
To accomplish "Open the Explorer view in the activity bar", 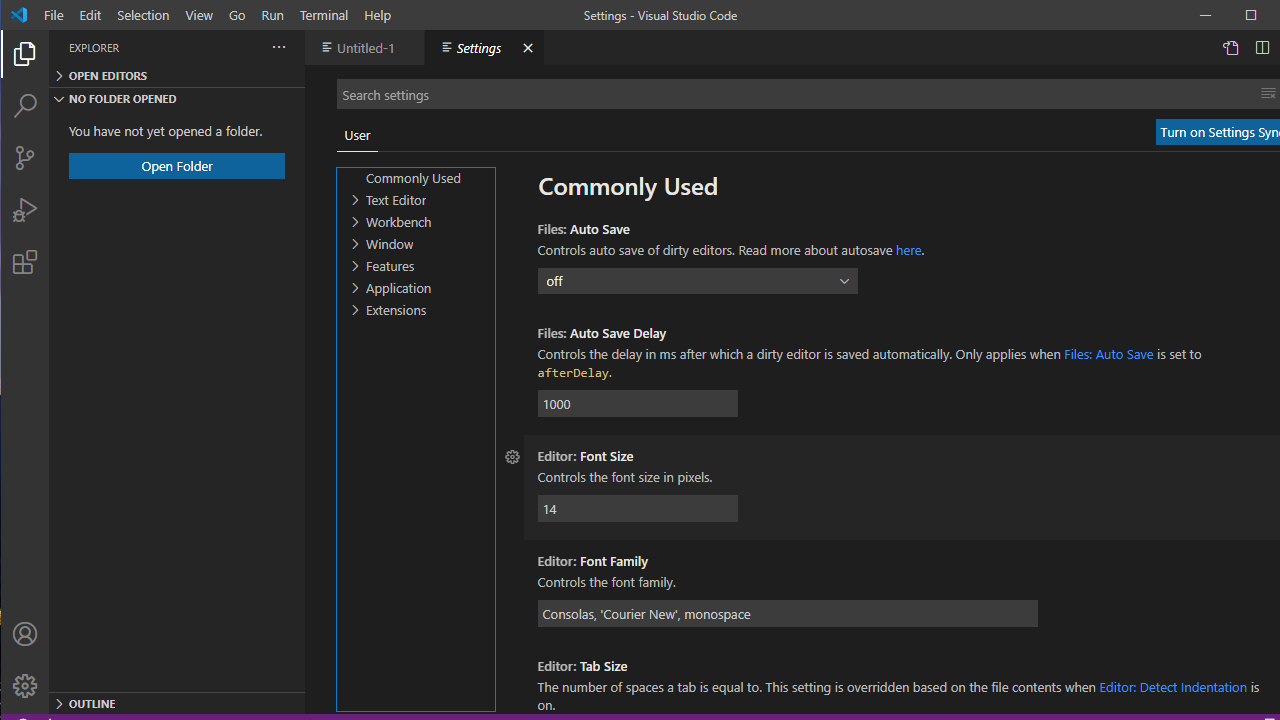I will pyautogui.click(x=24, y=54).
